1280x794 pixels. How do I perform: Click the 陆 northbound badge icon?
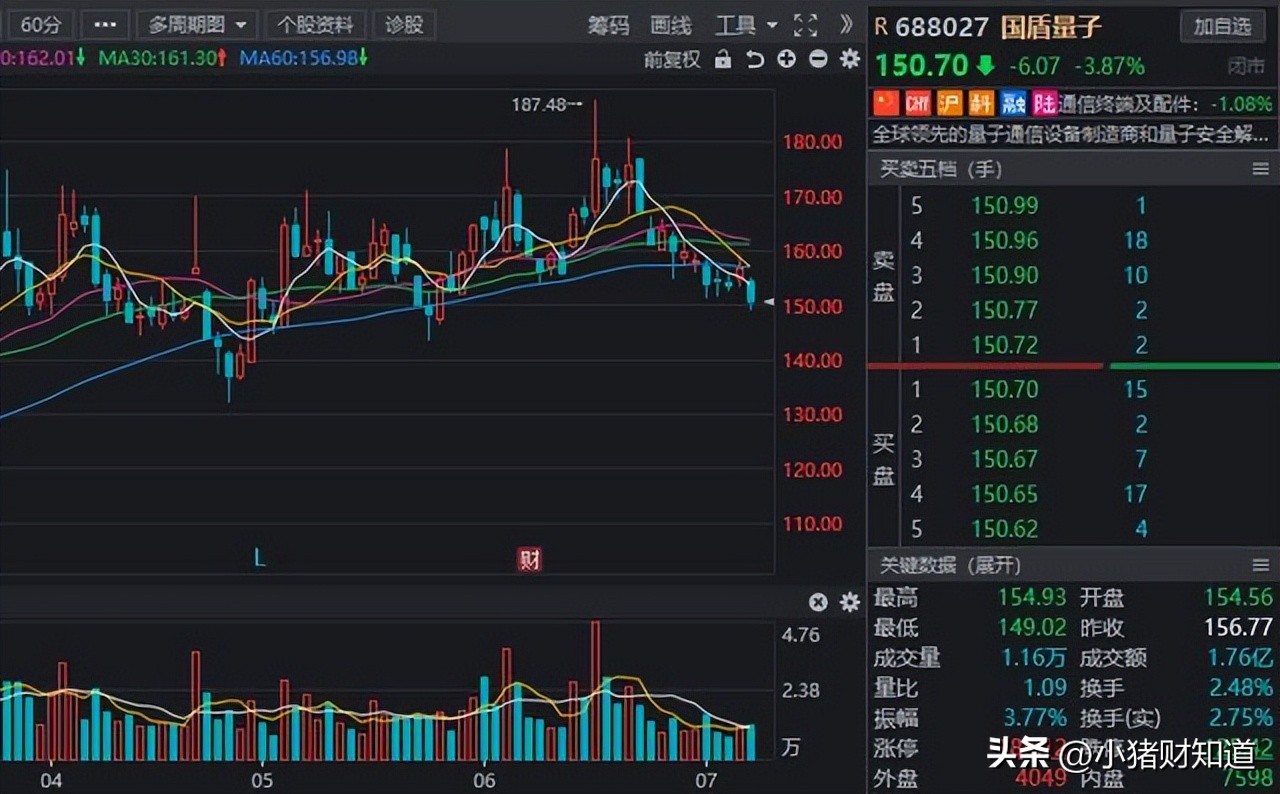1043,102
